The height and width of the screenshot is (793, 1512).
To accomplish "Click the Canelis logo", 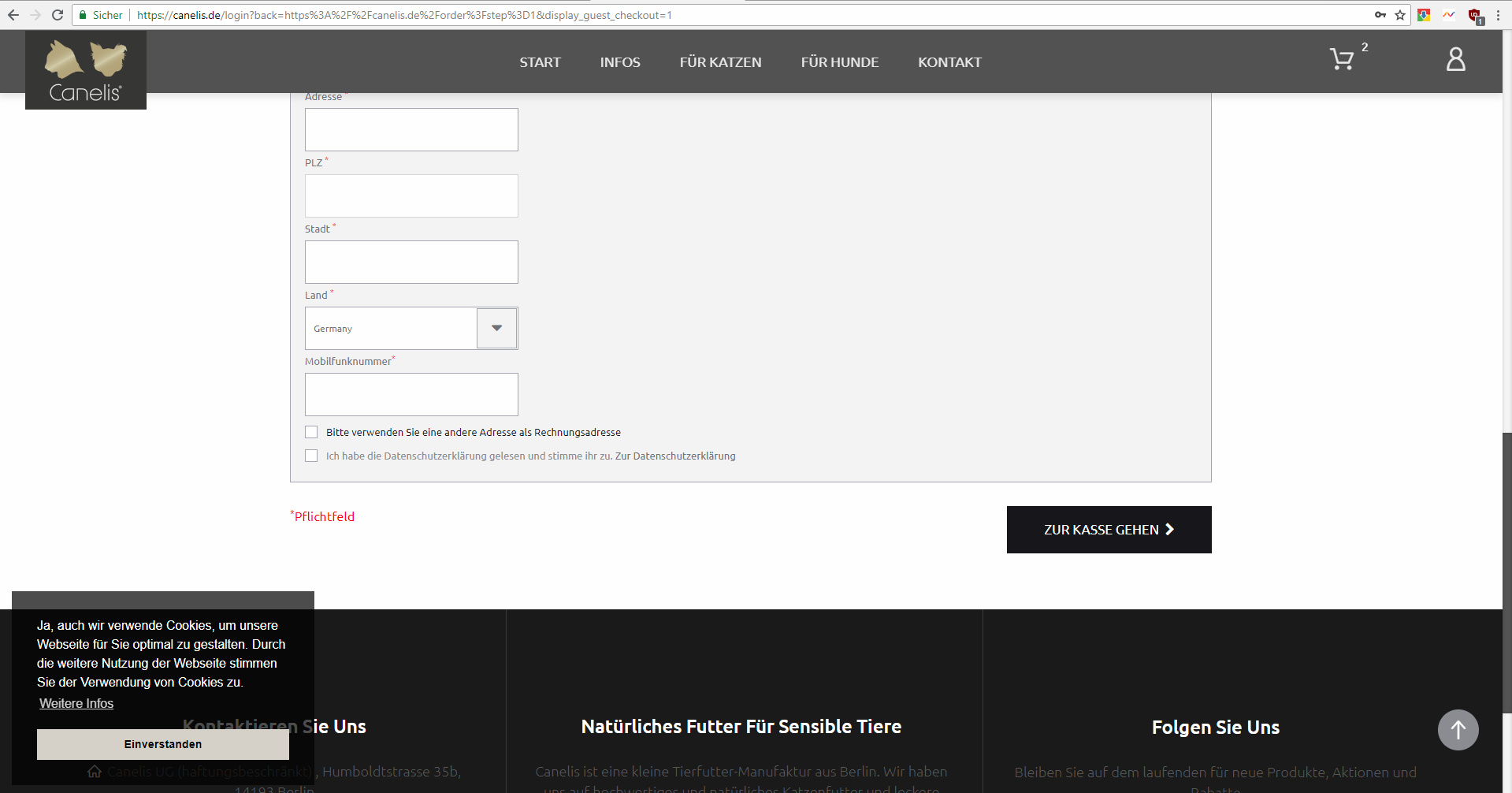I will point(86,70).
